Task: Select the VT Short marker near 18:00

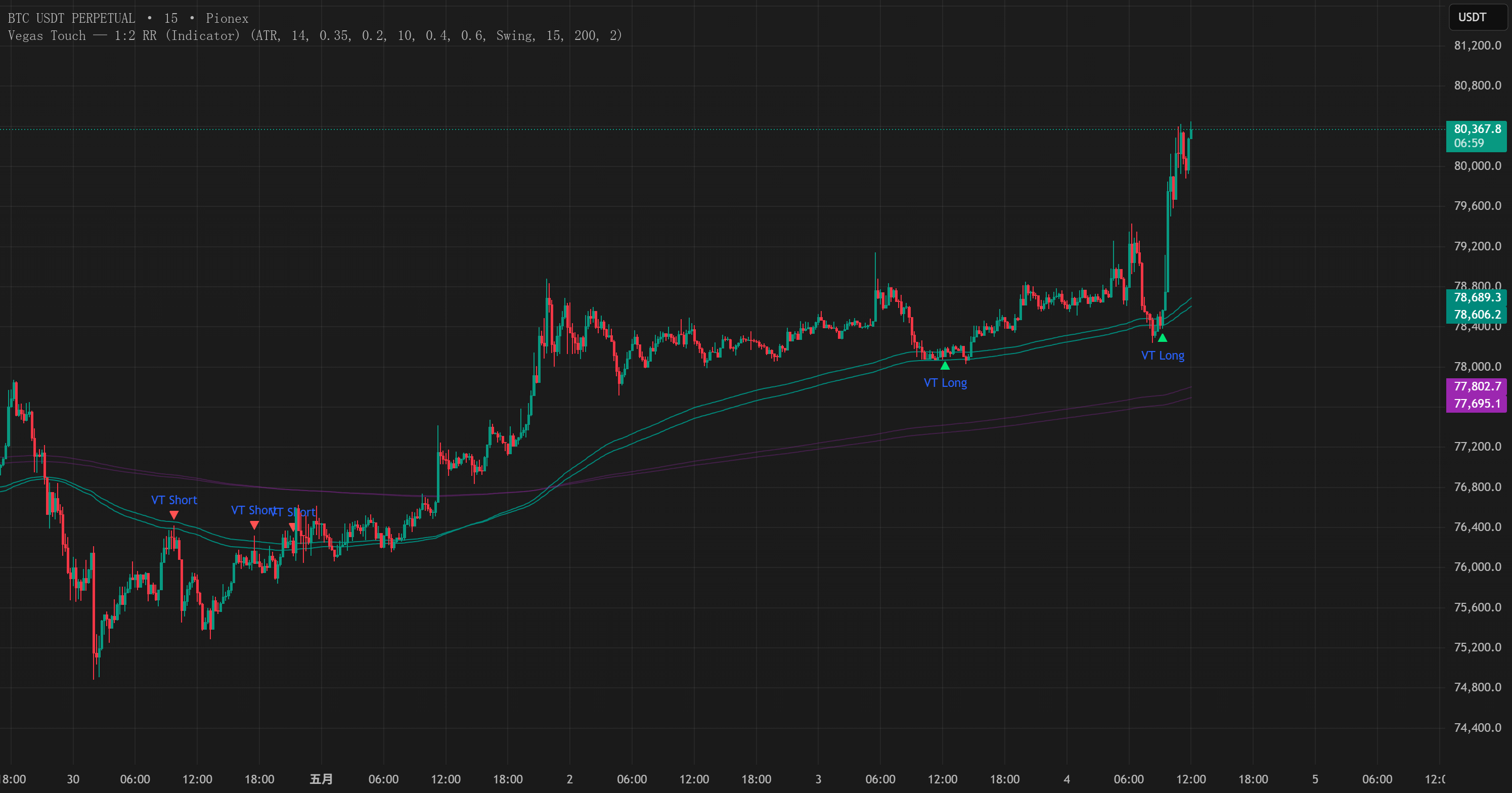Action: (x=254, y=525)
